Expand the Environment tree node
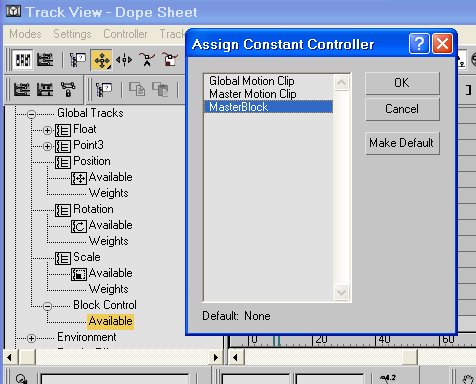This screenshot has width=476, height=384. point(31,338)
